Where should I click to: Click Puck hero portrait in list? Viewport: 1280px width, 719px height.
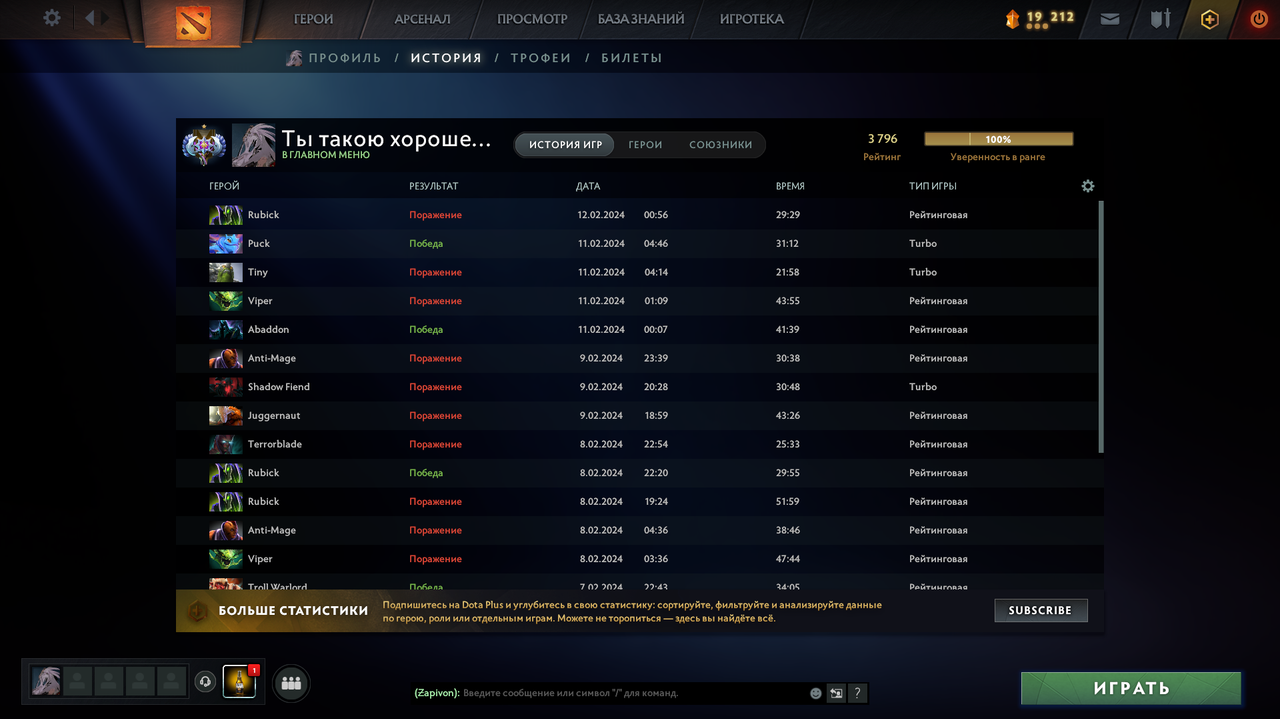pyautogui.click(x=226, y=243)
